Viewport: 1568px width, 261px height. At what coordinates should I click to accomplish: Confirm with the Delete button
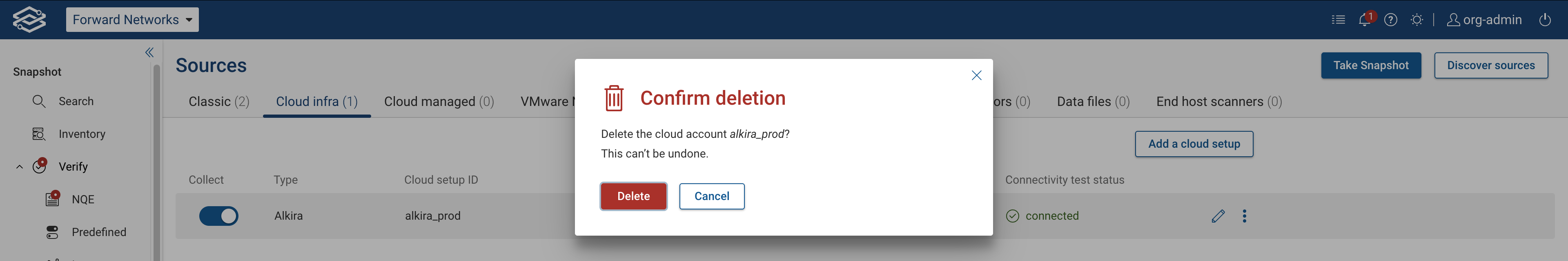(634, 196)
